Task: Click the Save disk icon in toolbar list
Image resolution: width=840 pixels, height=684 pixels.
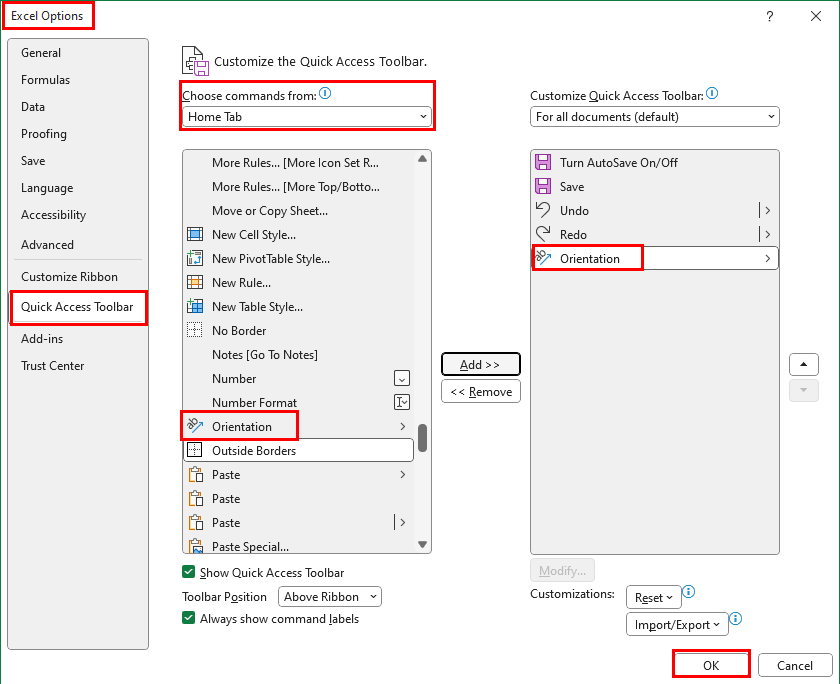Action: pos(543,186)
